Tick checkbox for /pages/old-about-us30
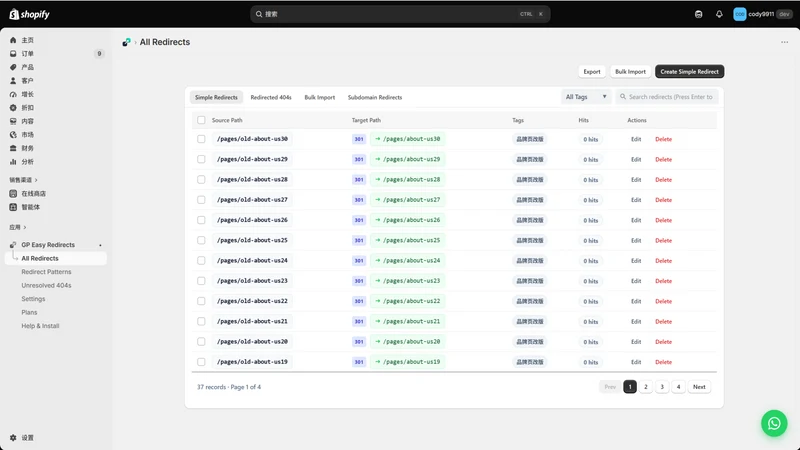This screenshot has height=450, width=800. click(201, 139)
